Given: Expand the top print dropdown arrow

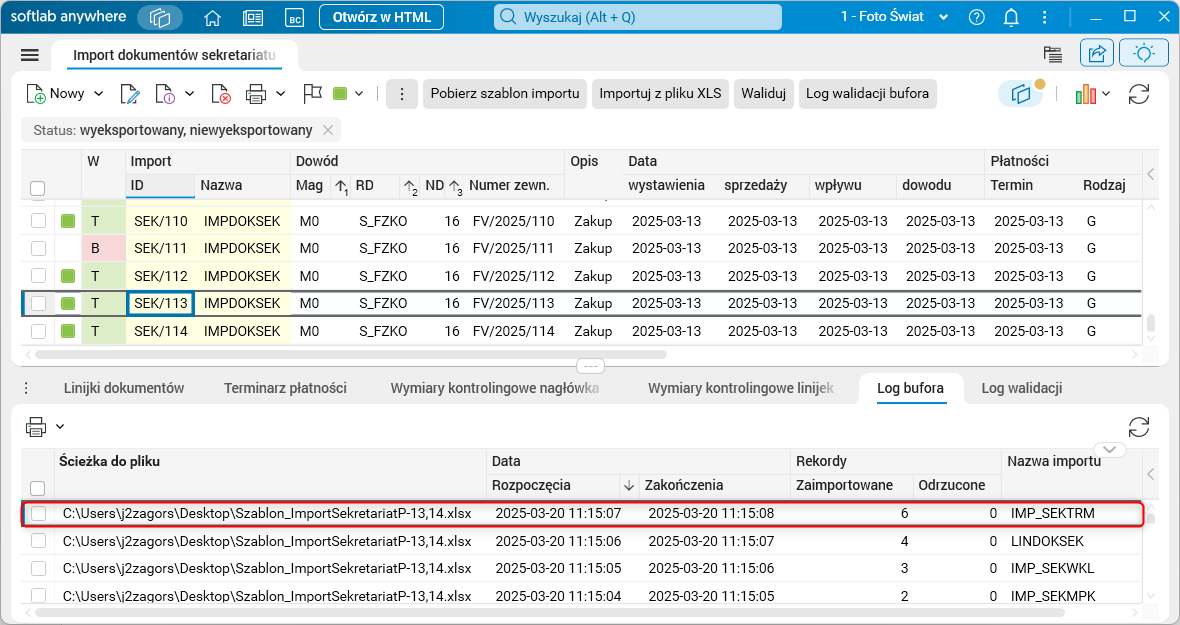Looking at the screenshot, I should (x=280, y=94).
